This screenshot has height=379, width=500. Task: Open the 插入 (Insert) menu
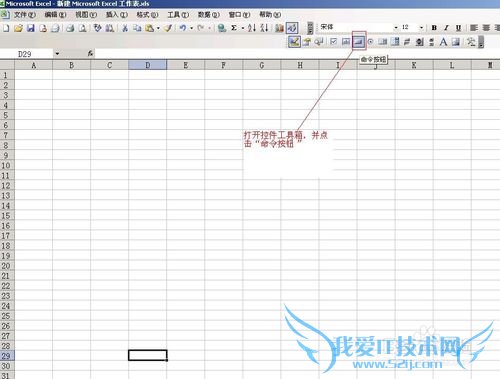[x=117, y=15]
